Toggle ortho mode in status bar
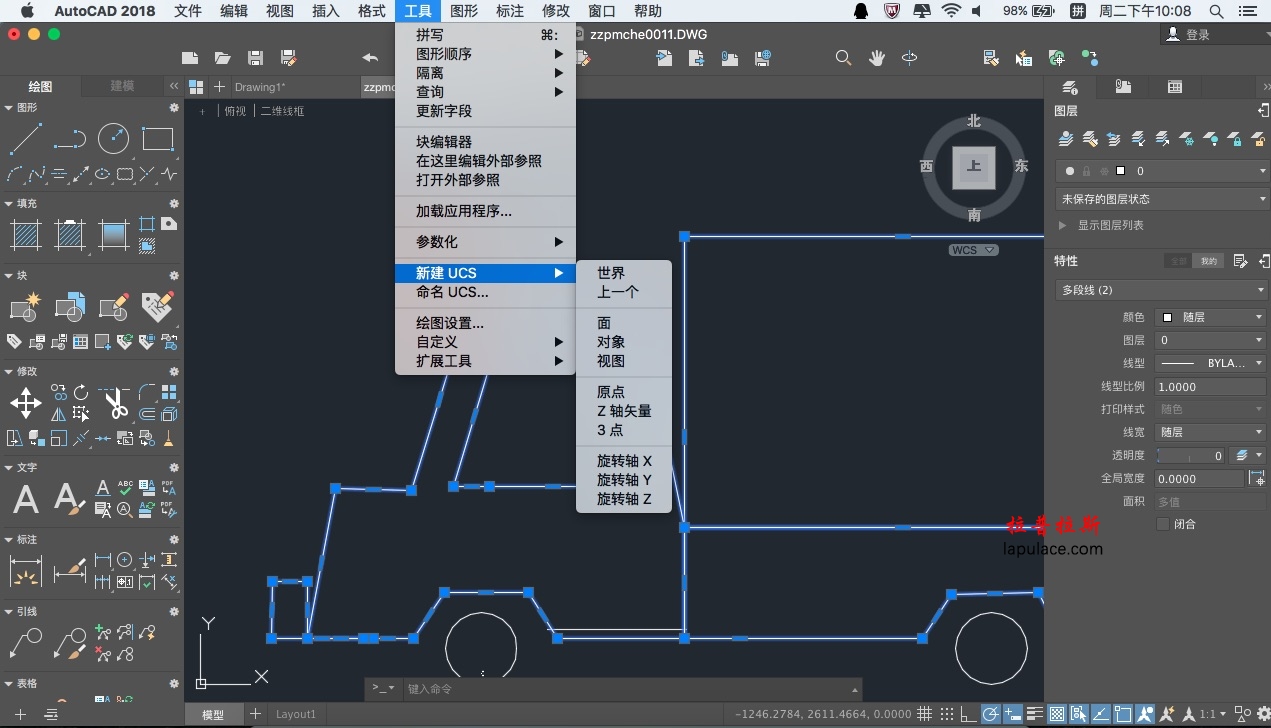 coord(968,714)
